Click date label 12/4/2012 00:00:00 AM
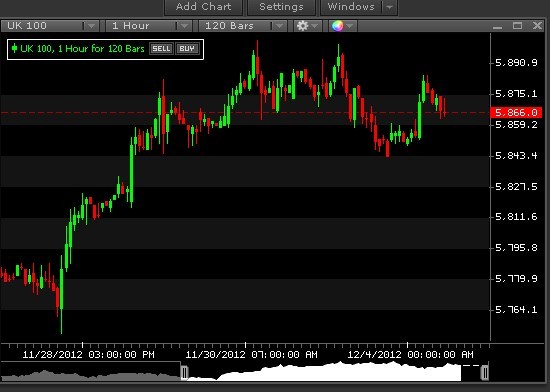Viewport: 550px width, 392px height. tap(410, 354)
